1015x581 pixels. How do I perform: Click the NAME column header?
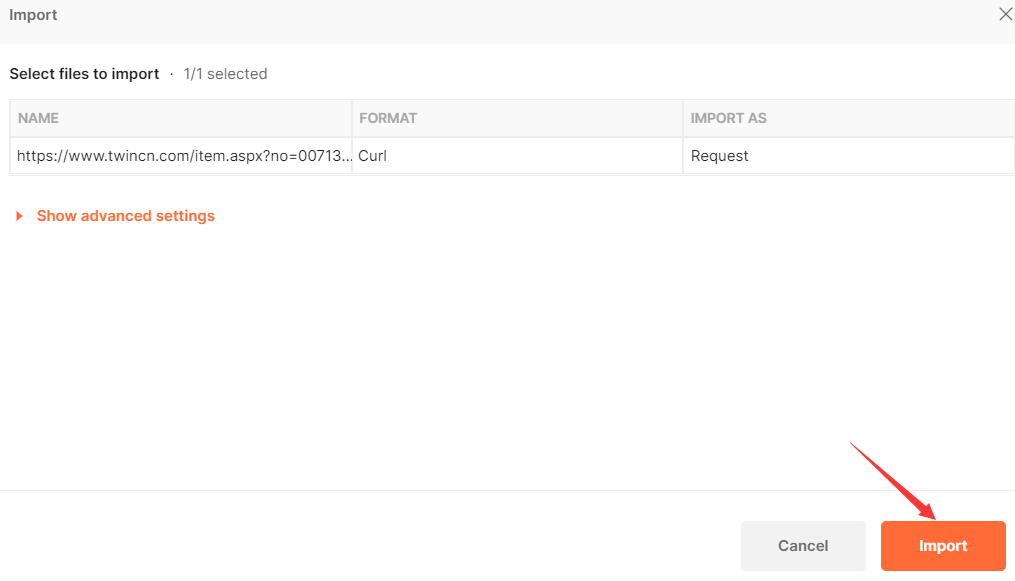(181, 118)
